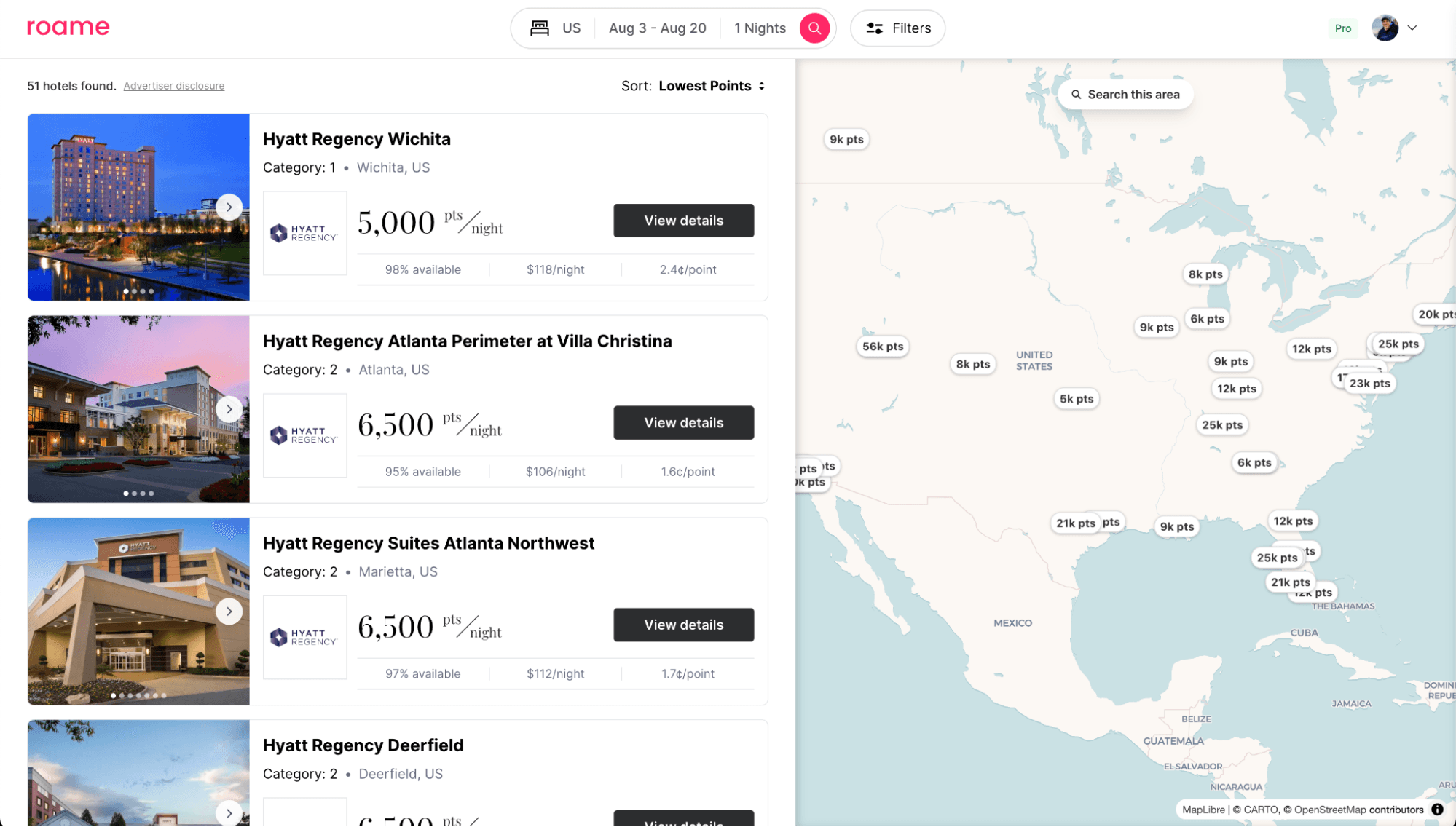Select the 56k pts map marker
Screen dimensions: 1456x827
point(883,347)
